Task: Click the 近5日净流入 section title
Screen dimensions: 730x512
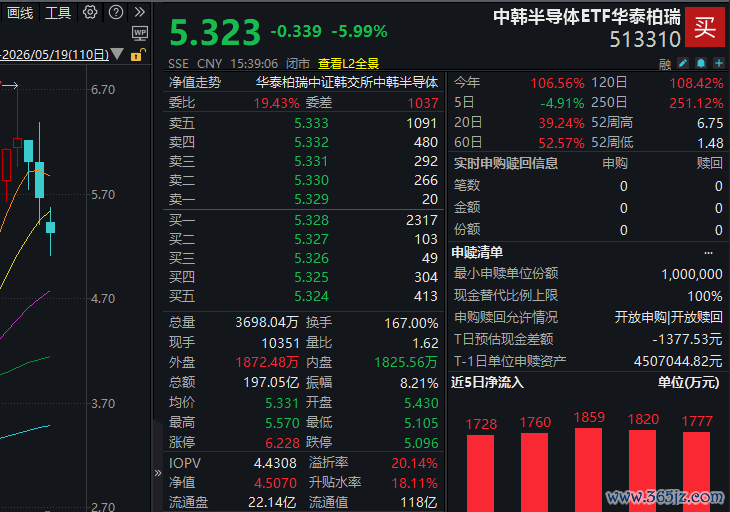Action: tap(487, 383)
